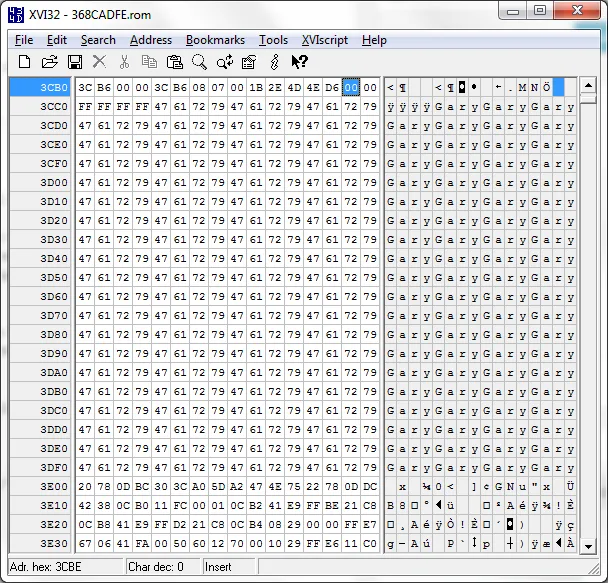The height and width of the screenshot is (583, 608).
Task: Click the What's This help arrow icon
Action: coord(299,62)
